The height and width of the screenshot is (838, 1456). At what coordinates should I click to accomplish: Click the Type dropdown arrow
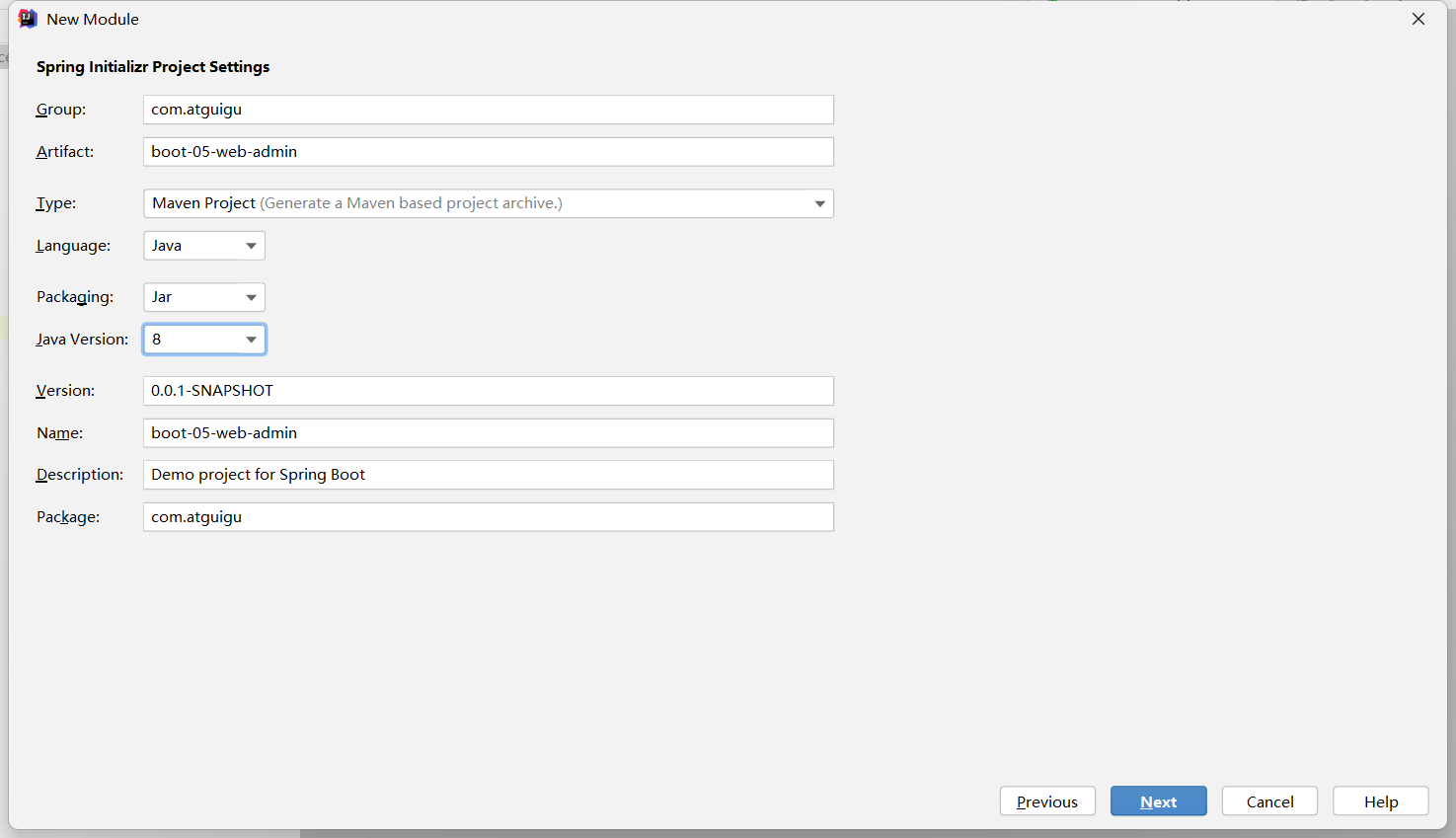[819, 204]
